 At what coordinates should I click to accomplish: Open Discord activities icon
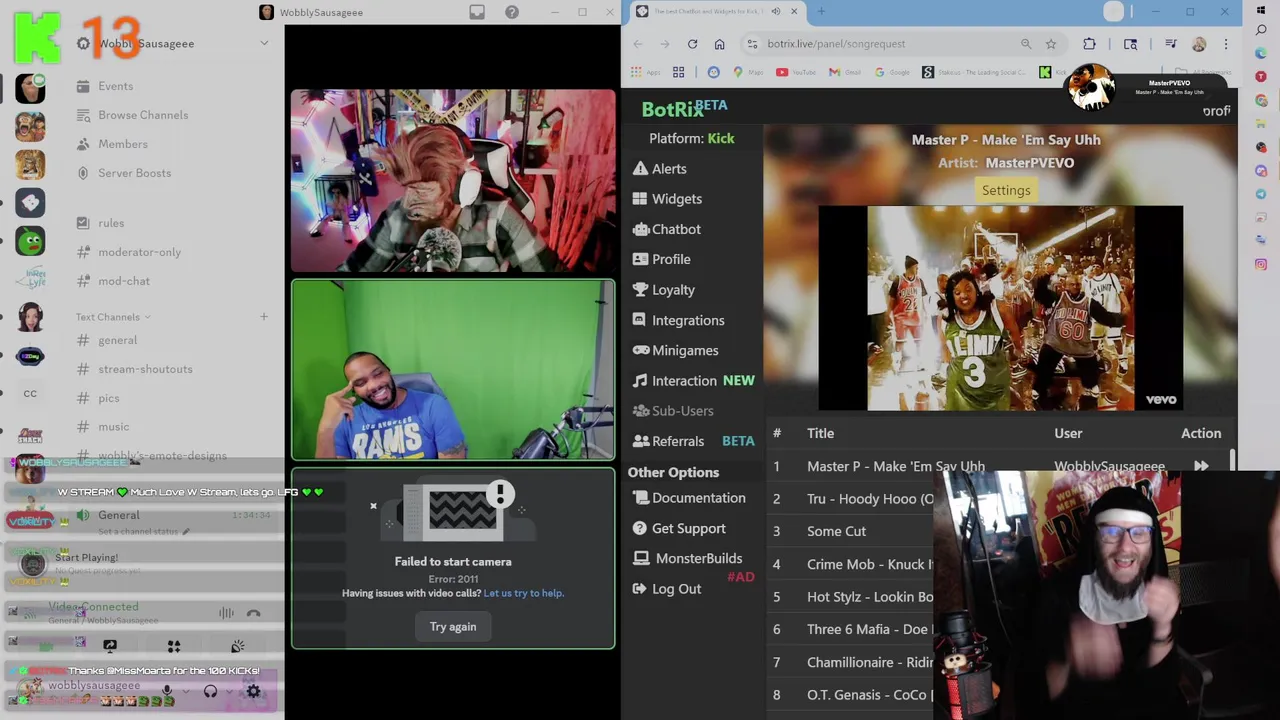tap(174, 647)
